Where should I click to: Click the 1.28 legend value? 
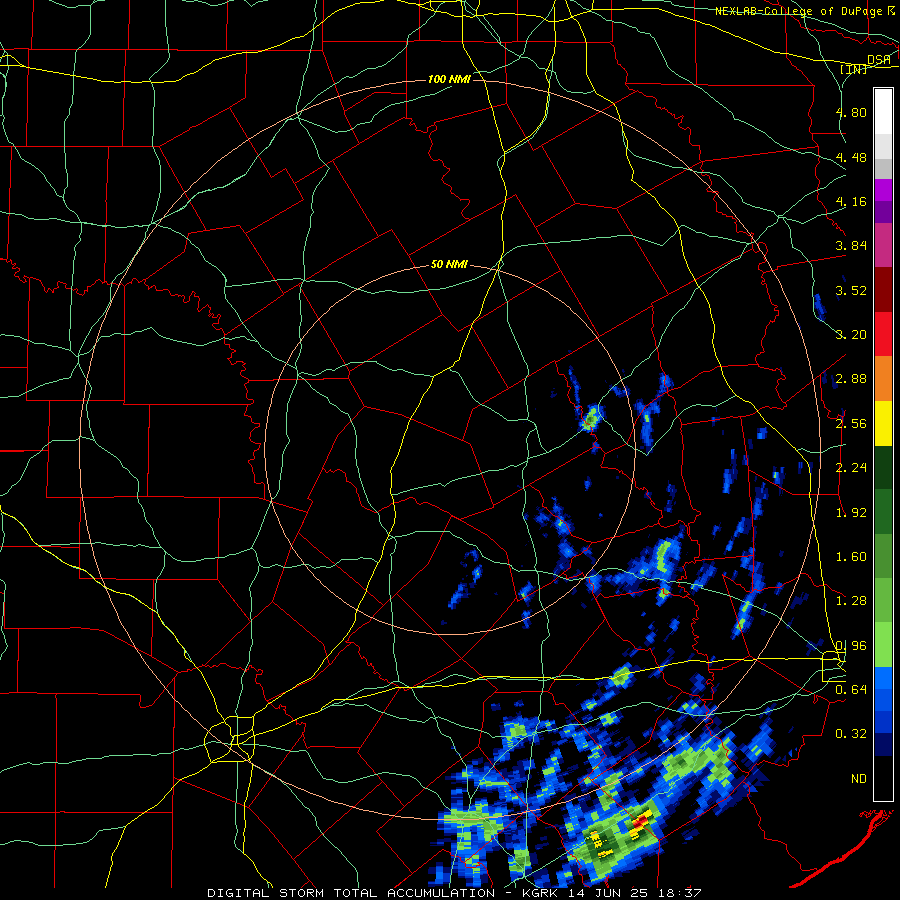[851, 601]
